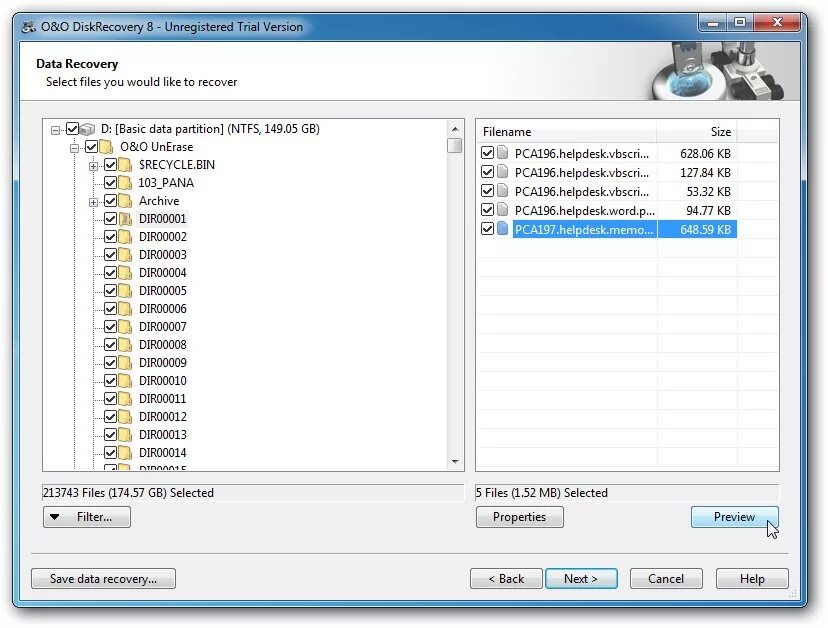The image size is (828, 628).
Task: Toggle the DIR00009 checkbox
Action: pos(110,362)
